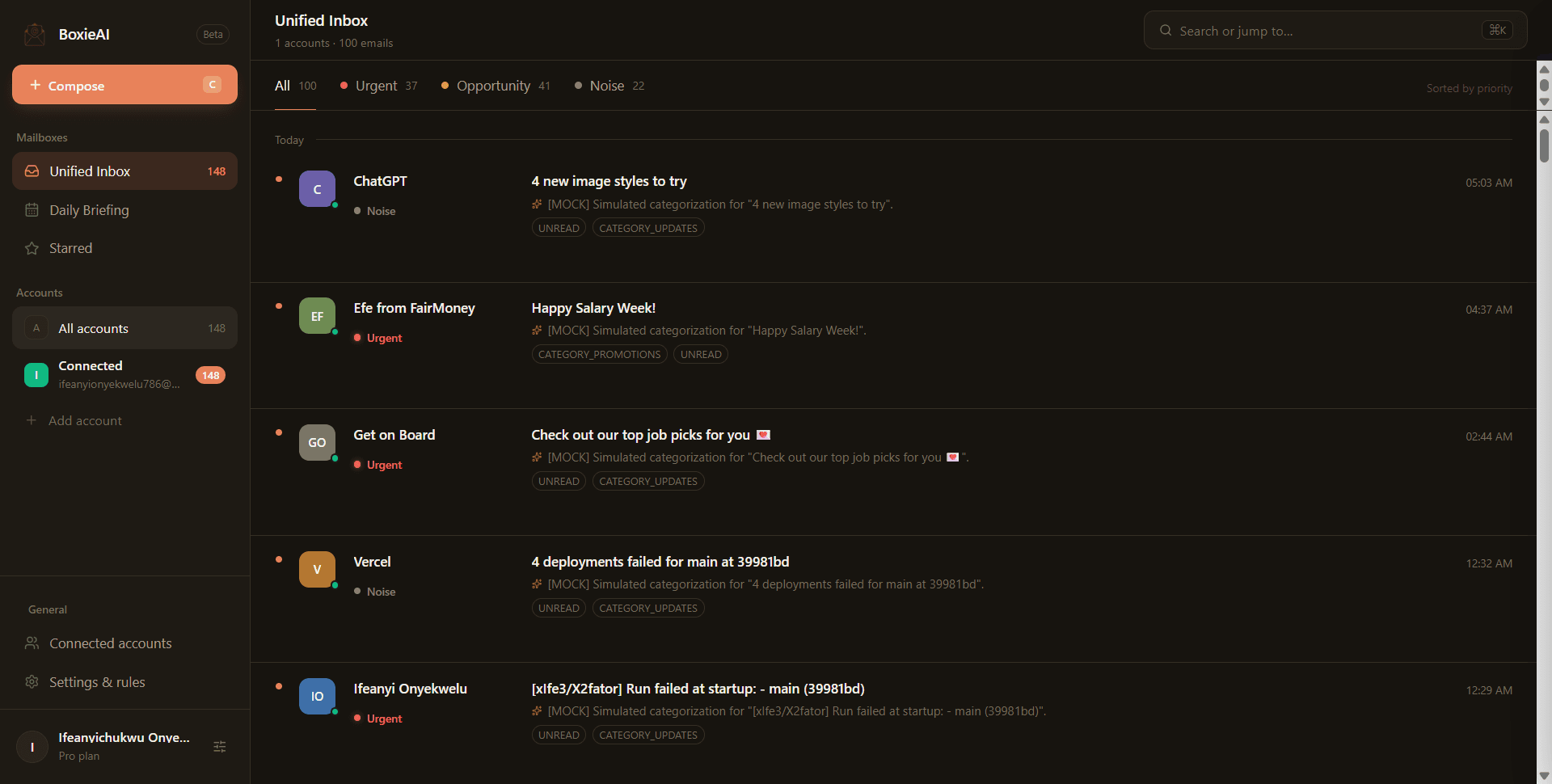This screenshot has height=784, width=1552.
Task: Click the ChatGPT sender avatar
Action: (x=317, y=189)
